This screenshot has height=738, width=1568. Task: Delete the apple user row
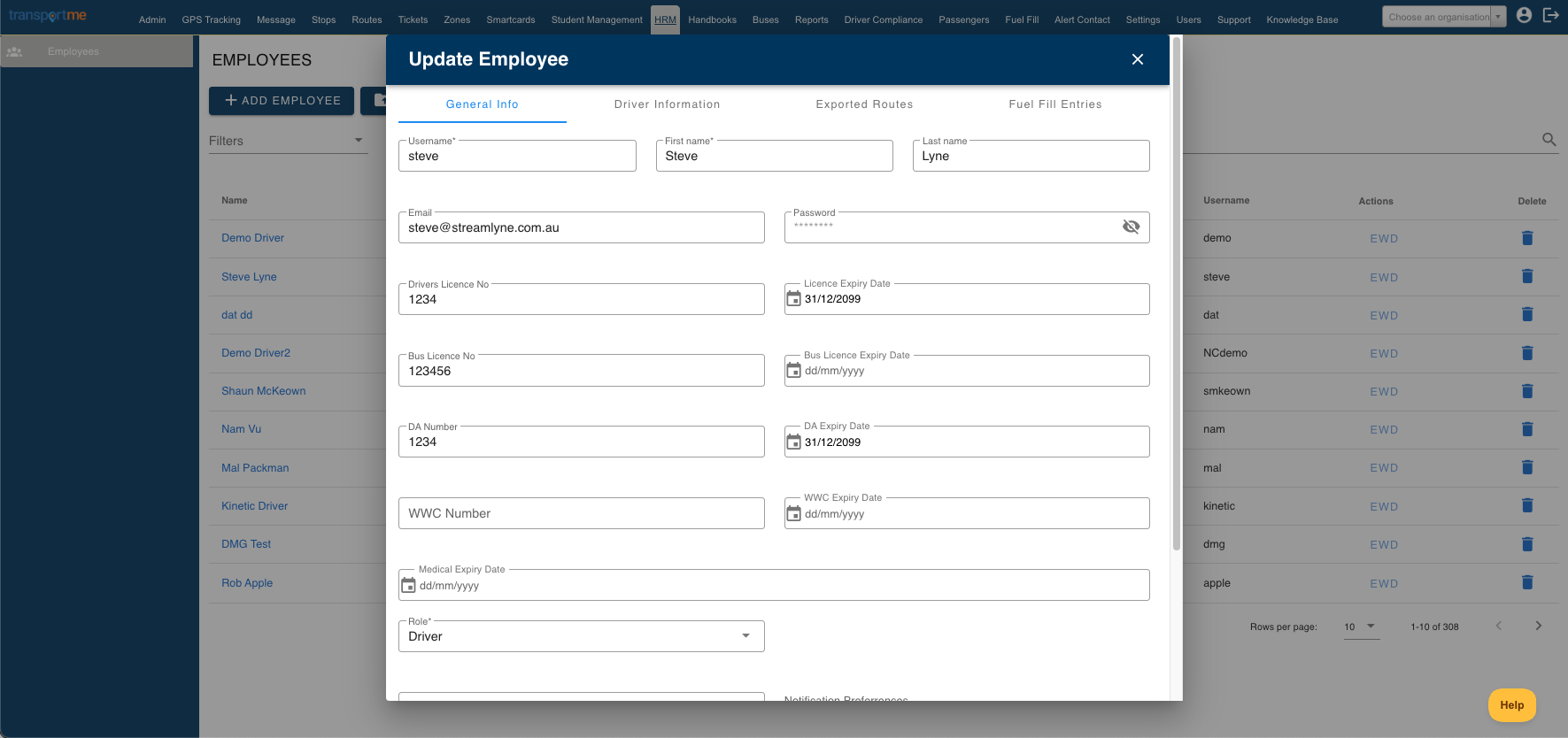(1527, 582)
